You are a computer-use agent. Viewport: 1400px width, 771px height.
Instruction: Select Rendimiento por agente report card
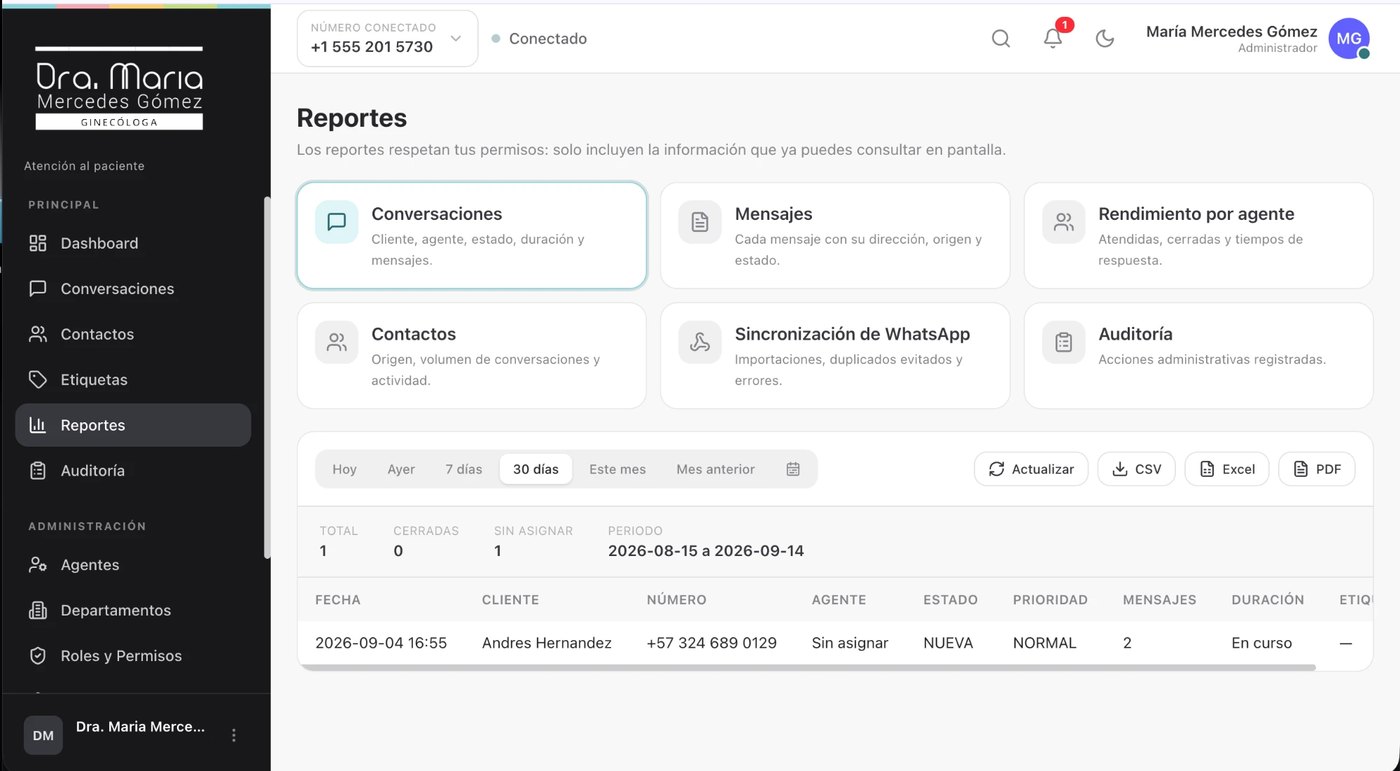[x=1198, y=236]
